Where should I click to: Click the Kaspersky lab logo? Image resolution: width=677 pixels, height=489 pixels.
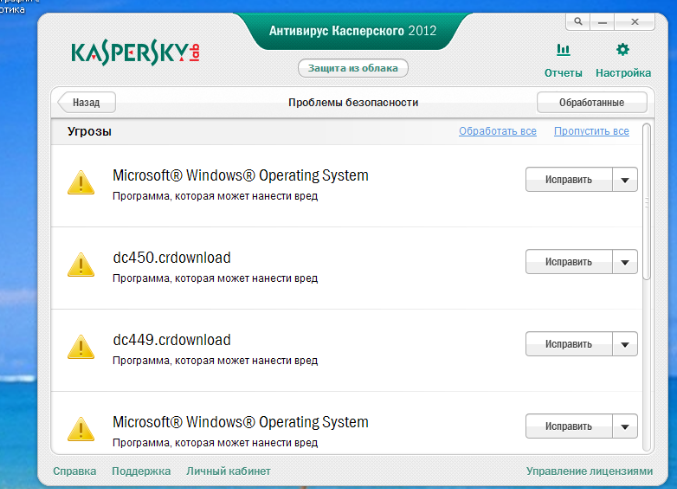click(135, 54)
